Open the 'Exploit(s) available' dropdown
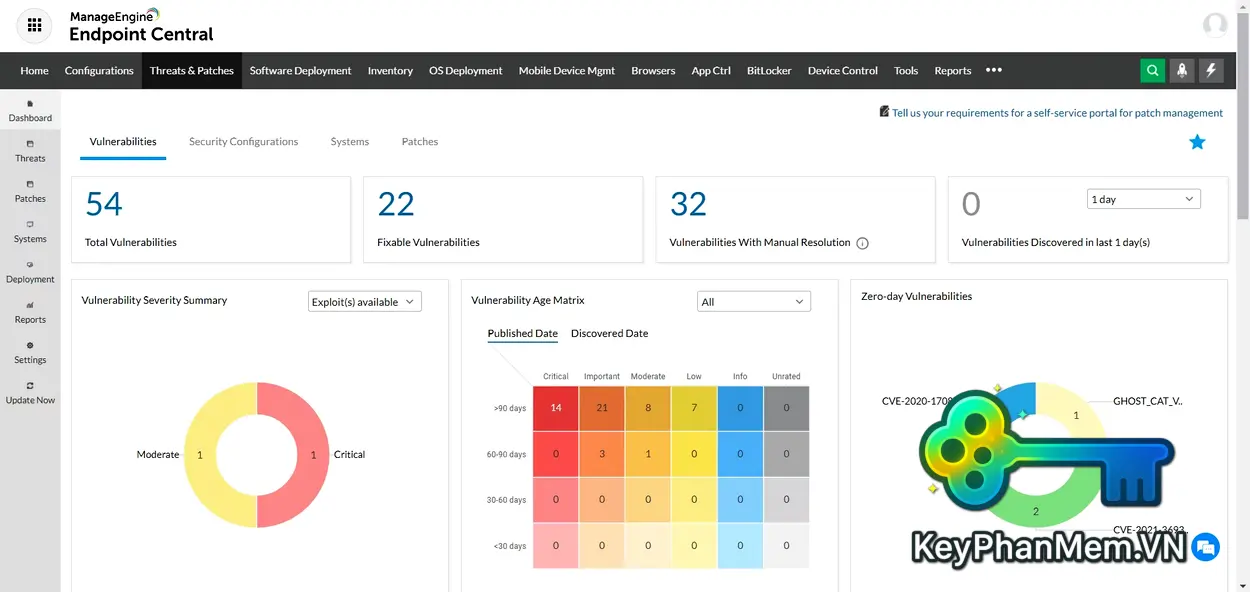 [x=364, y=300]
